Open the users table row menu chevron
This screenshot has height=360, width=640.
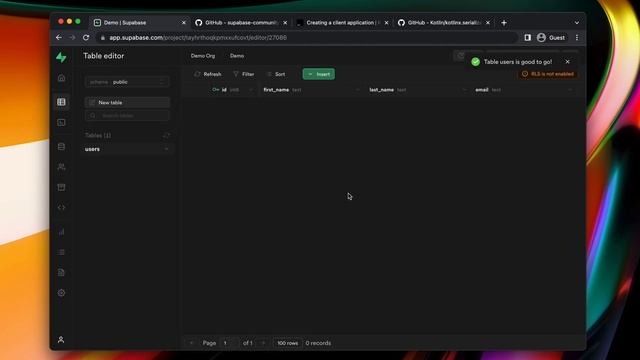[166, 149]
